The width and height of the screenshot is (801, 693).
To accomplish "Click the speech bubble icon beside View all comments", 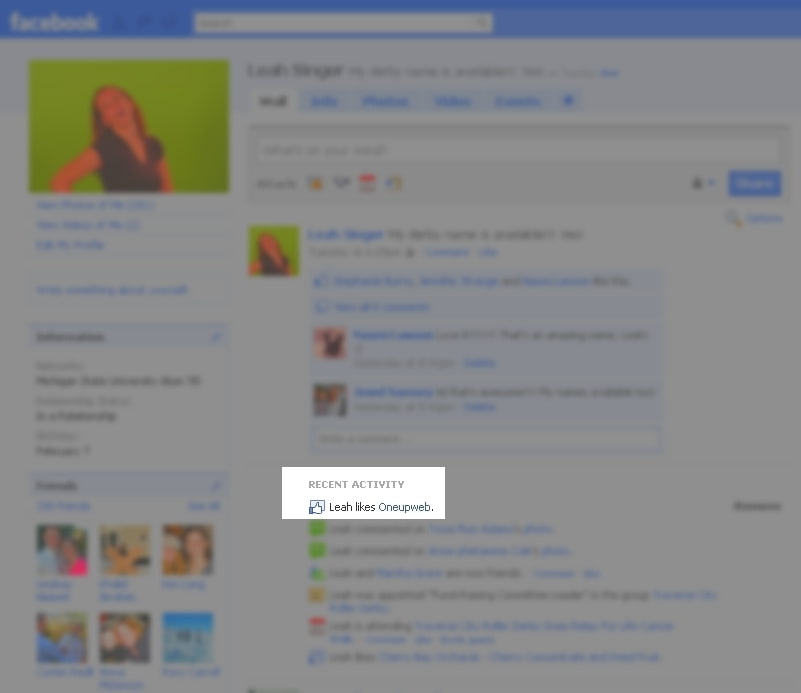I will pyautogui.click(x=321, y=307).
